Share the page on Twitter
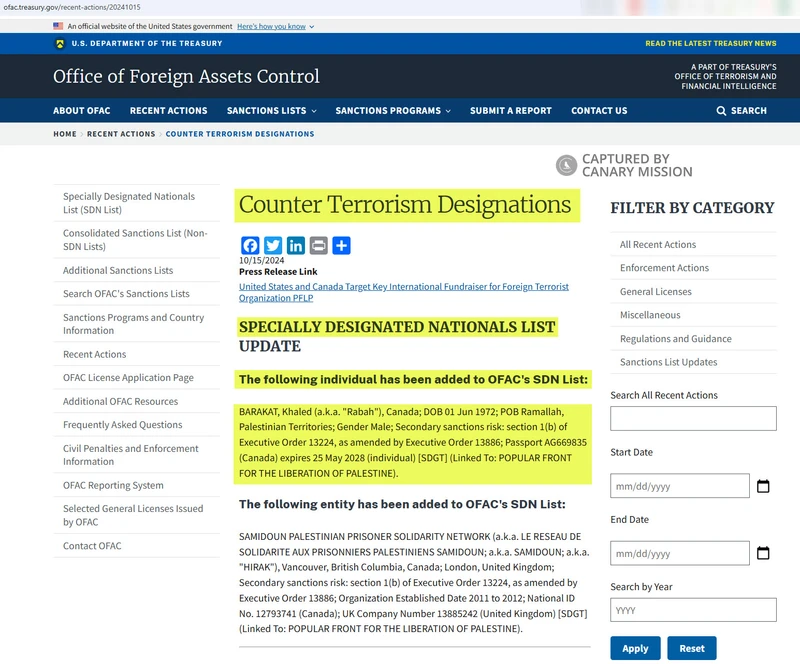 [273, 246]
